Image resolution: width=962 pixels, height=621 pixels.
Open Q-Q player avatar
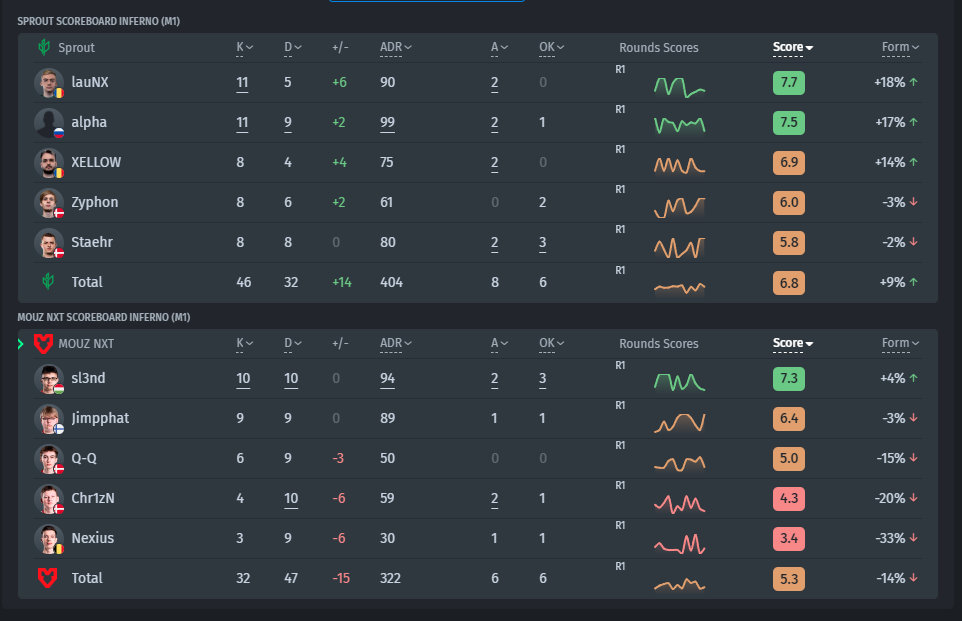49,458
